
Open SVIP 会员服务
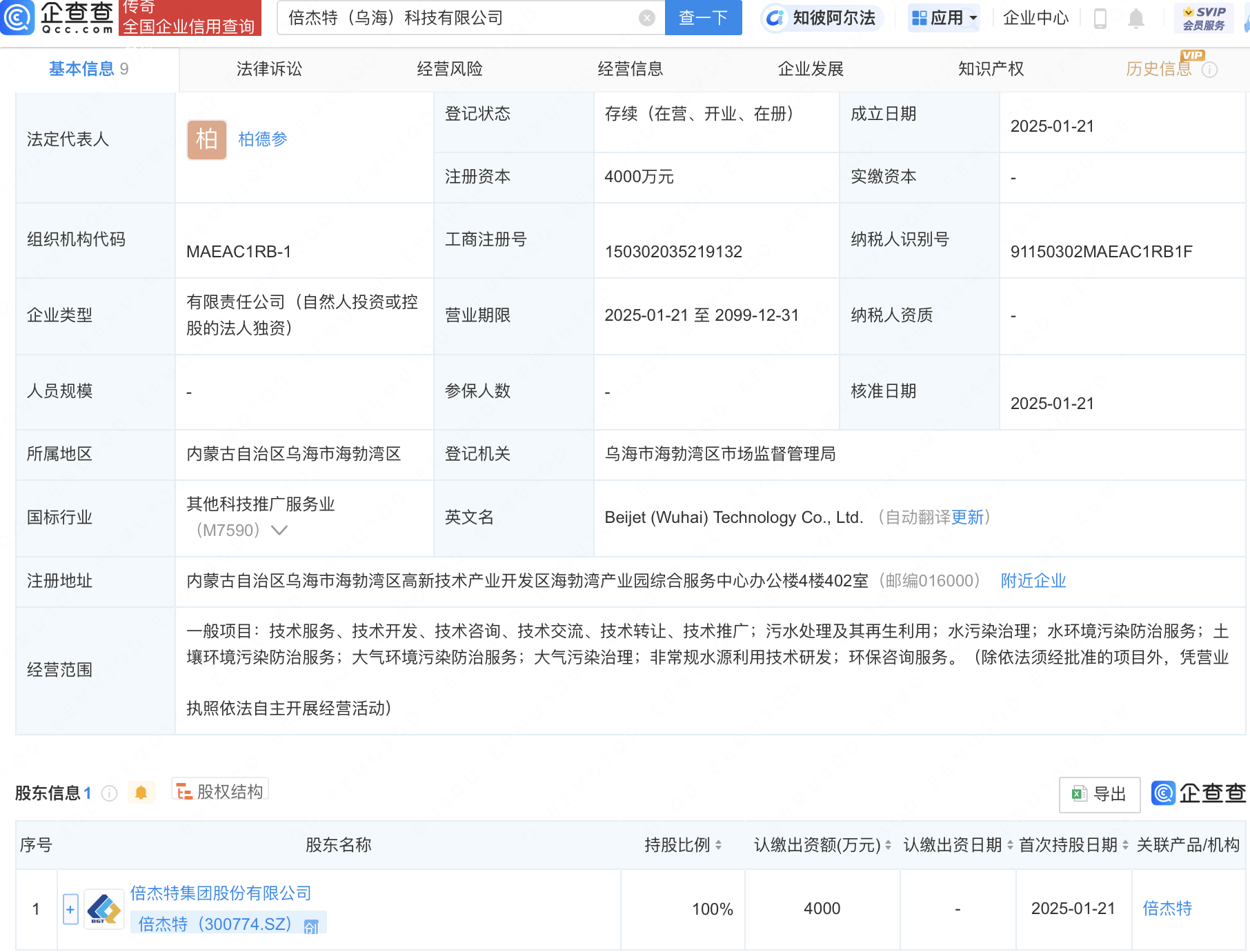[1203, 19]
